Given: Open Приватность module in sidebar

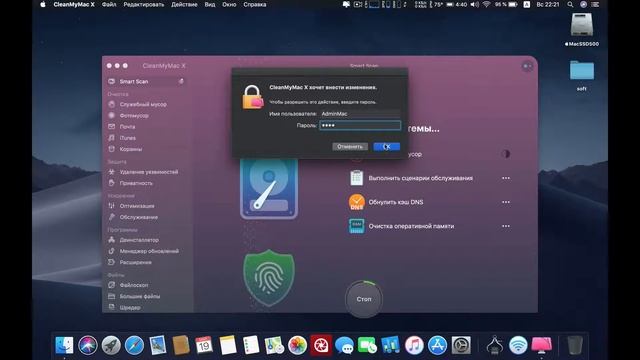Looking at the screenshot, I should point(131,183).
